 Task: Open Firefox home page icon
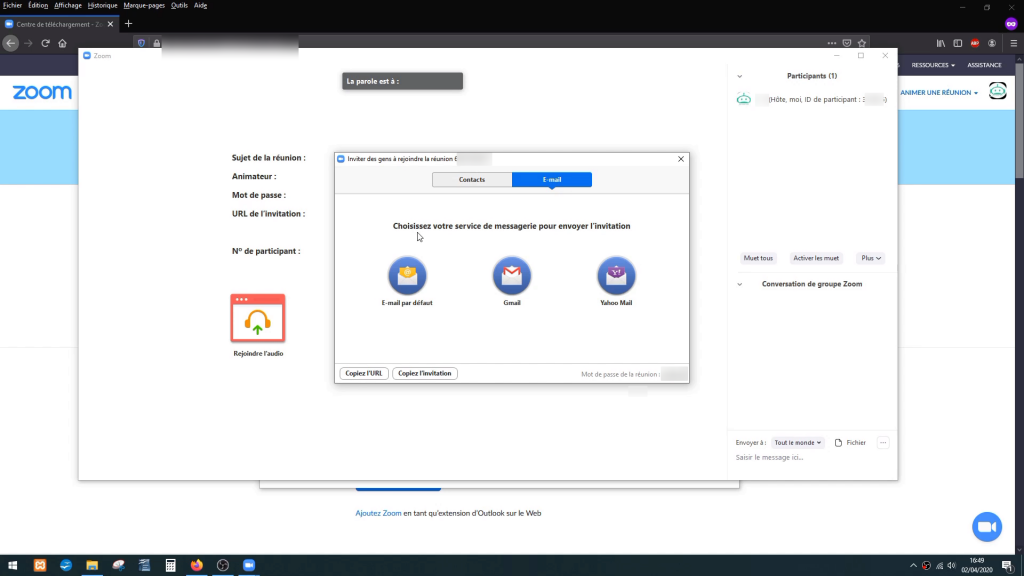(63, 43)
